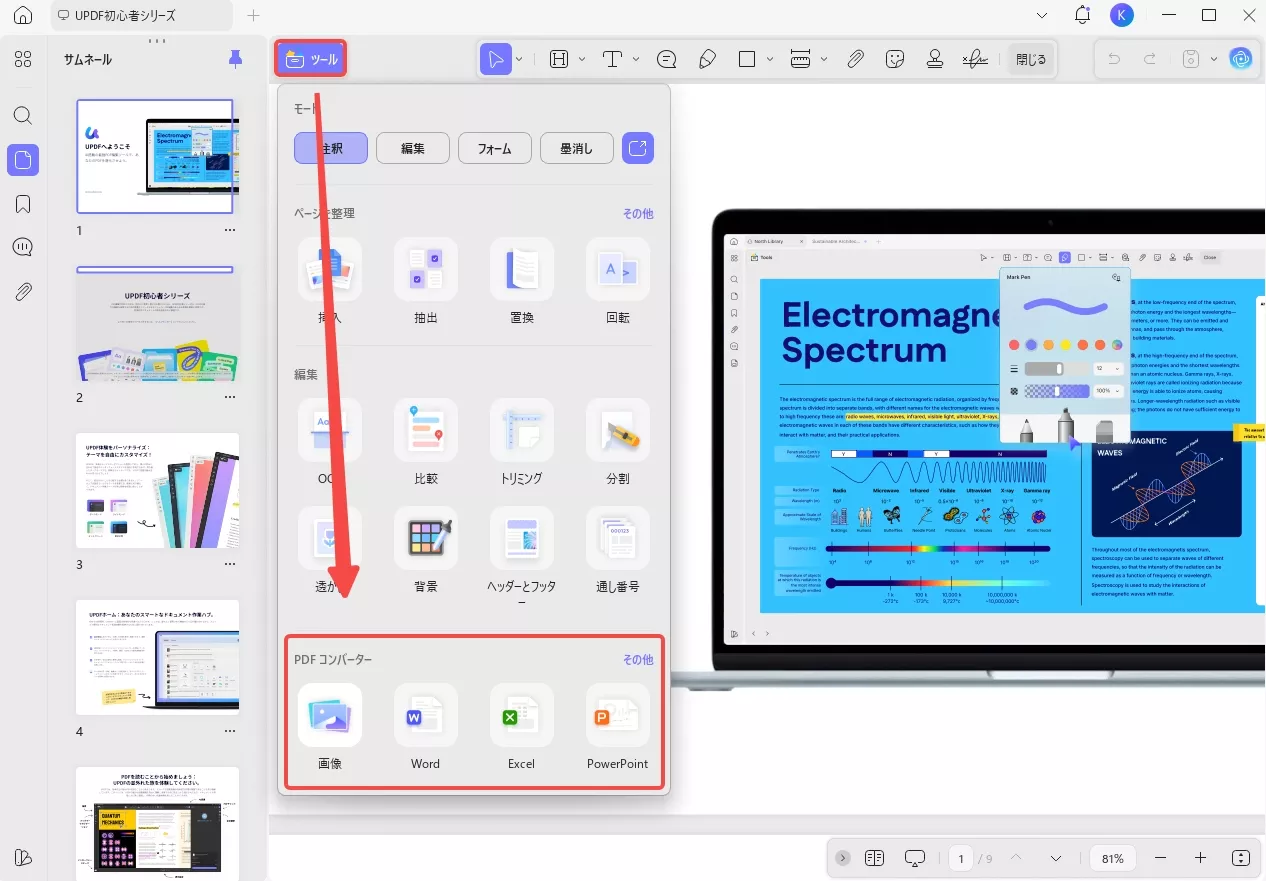1266x881 pixels.
Task: Pin the サムネール panel
Action: [x=236, y=59]
